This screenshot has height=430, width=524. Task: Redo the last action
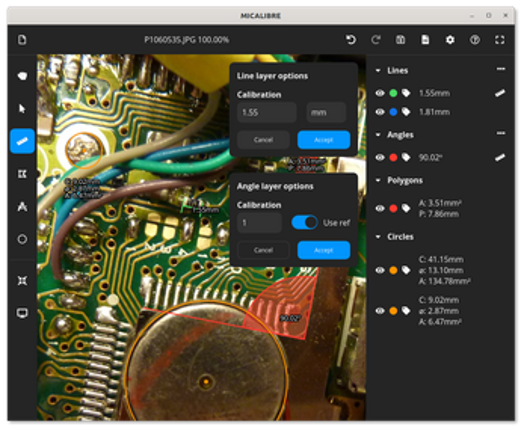376,40
